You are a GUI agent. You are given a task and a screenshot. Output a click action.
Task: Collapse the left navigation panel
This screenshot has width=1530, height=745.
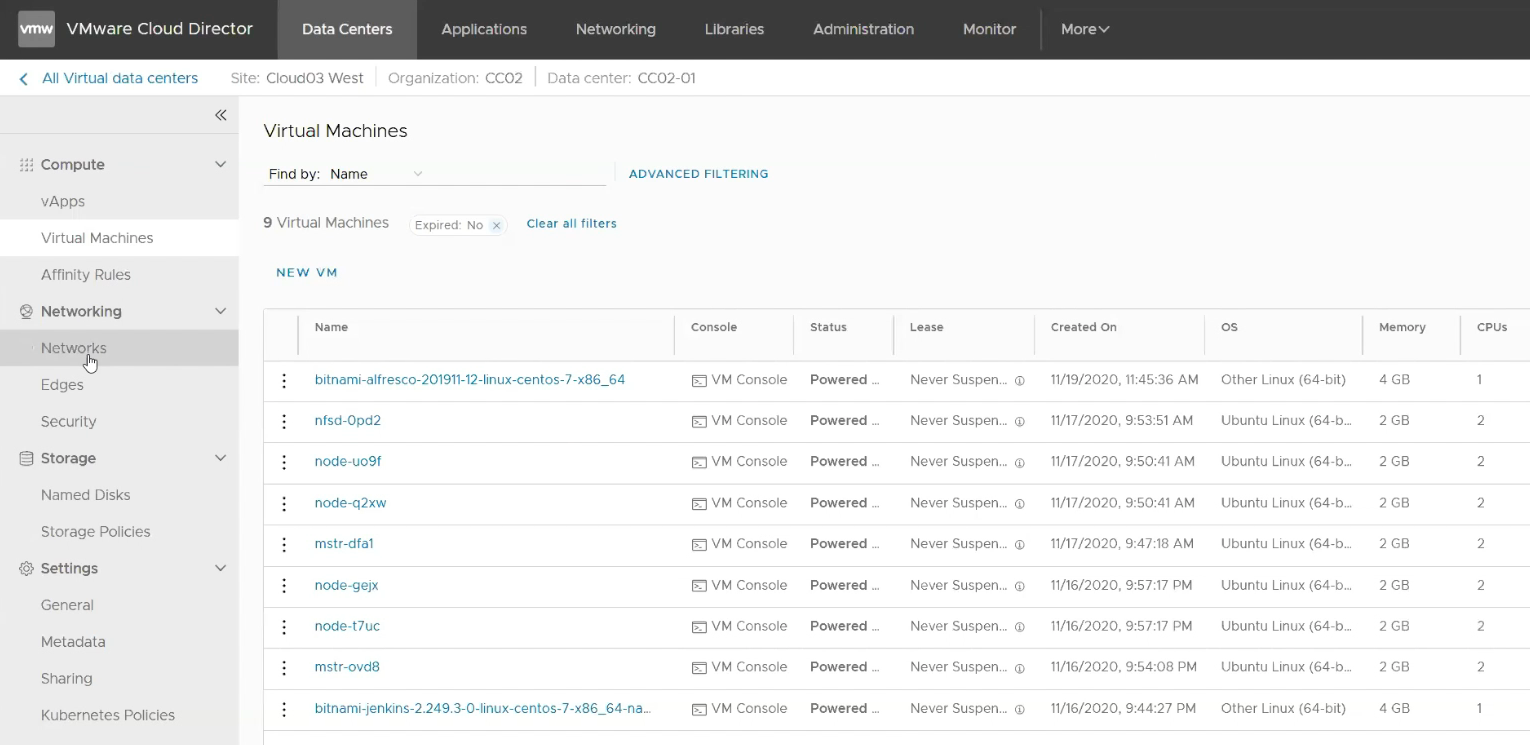click(x=220, y=115)
